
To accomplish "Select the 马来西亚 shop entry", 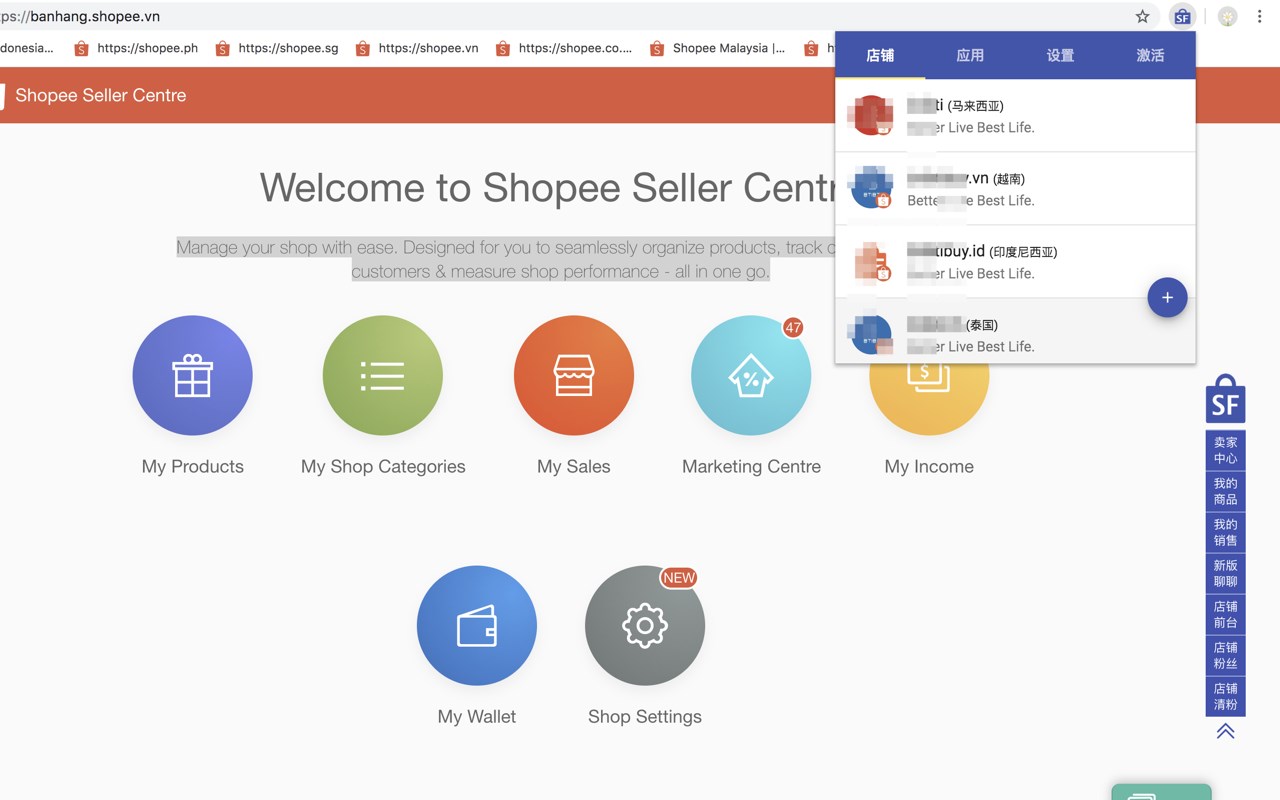I will (x=1015, y=116).
